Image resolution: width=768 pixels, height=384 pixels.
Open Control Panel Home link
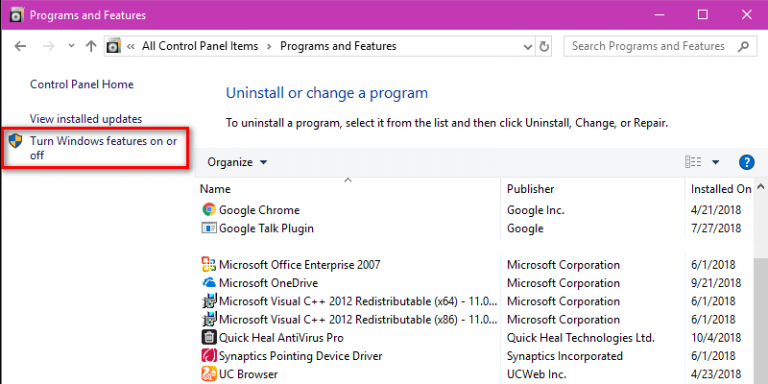[82, 84]
